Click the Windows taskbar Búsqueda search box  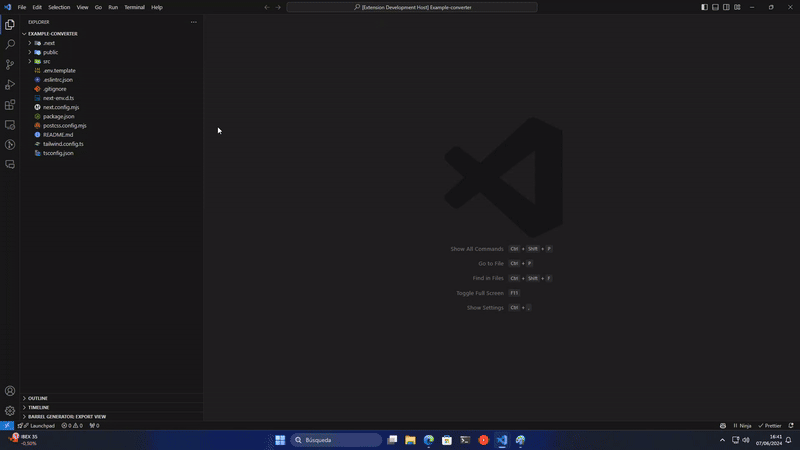pyautogui.click(x=336, y=440)
